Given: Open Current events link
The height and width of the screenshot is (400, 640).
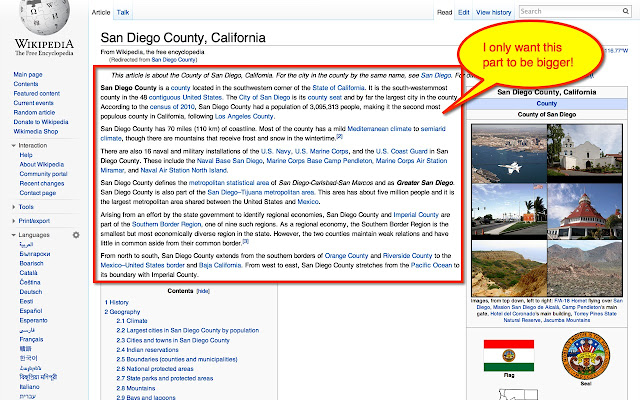Looking at the screenshot, I should pyautogui.click(x=33, y=103).
